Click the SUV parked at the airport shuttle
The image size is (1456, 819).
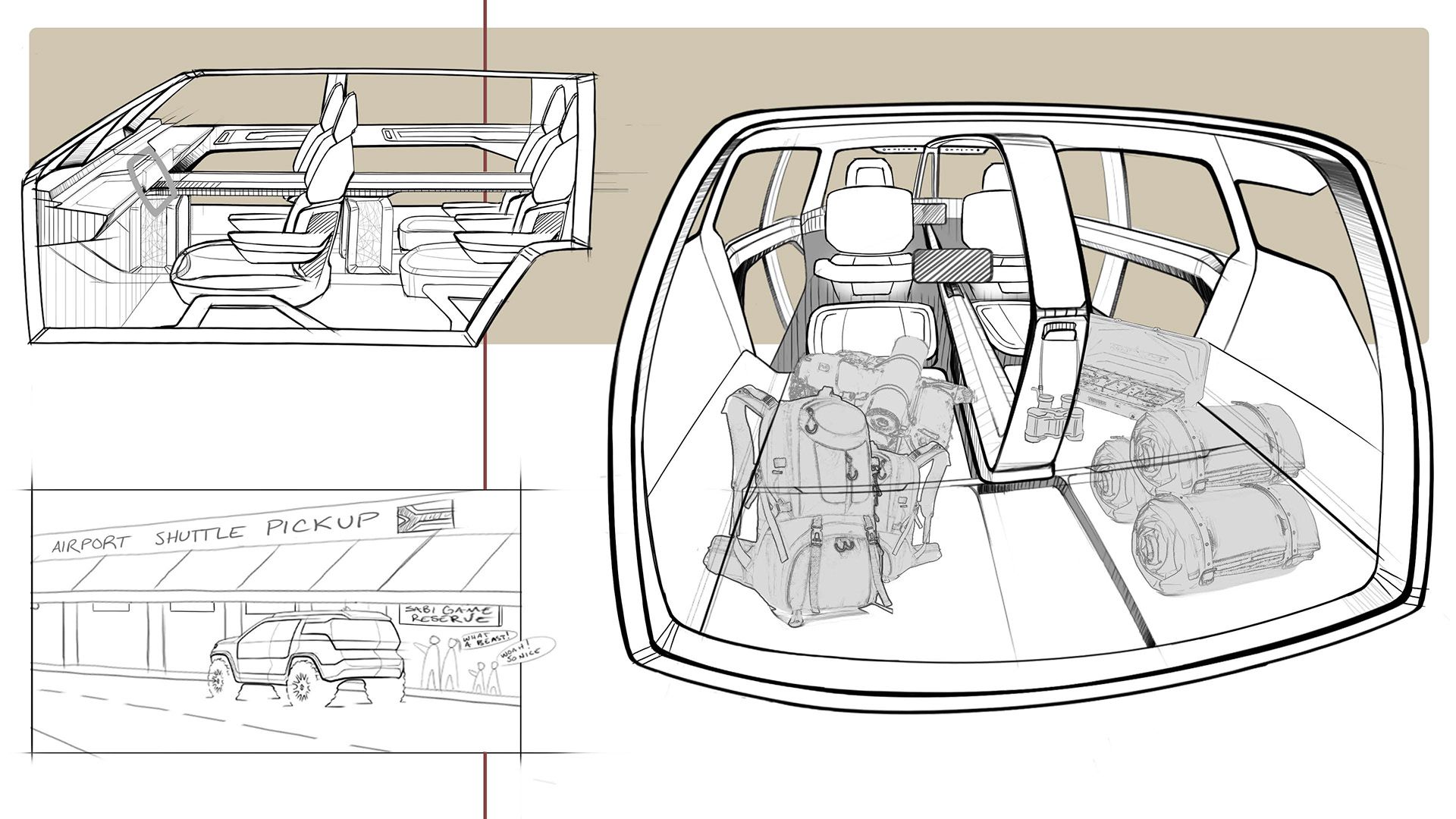point(306,657)
